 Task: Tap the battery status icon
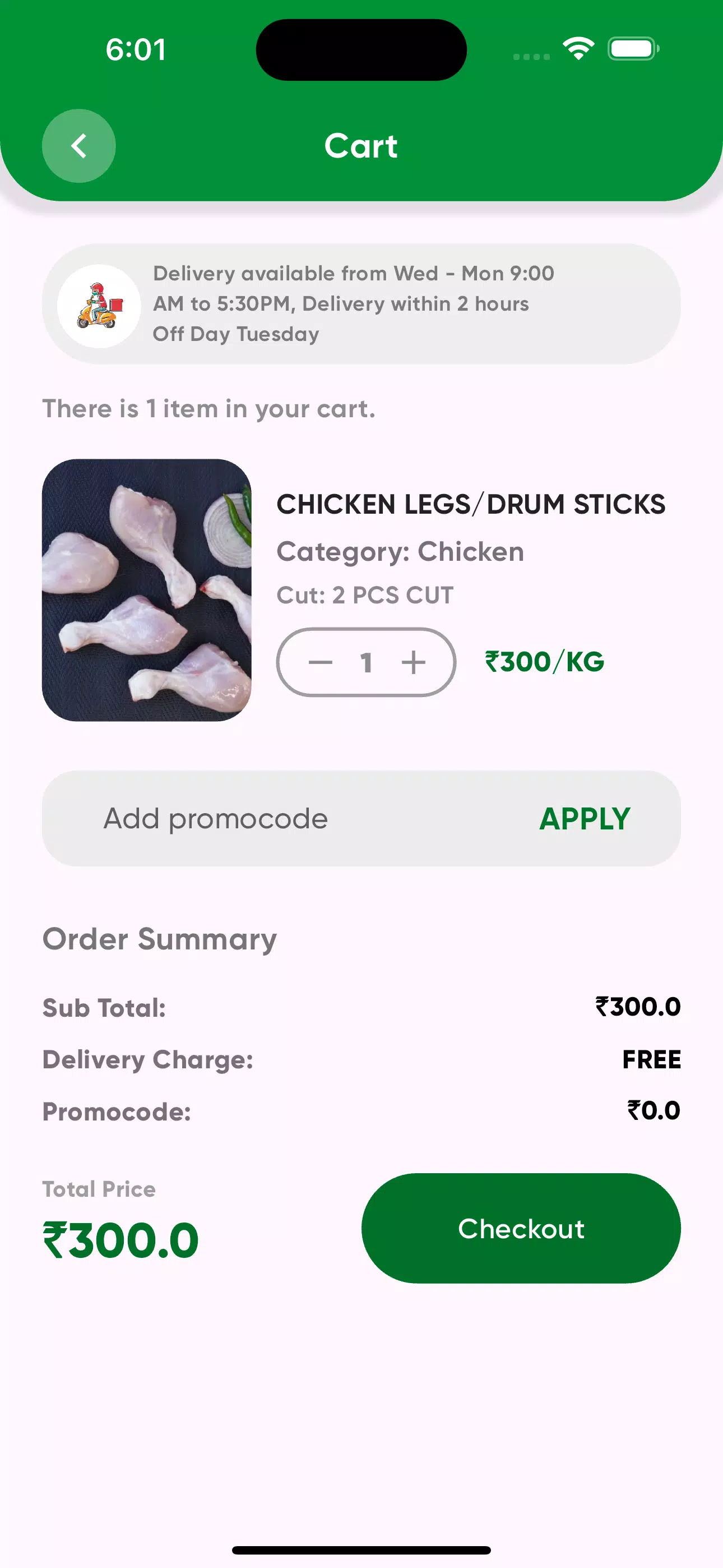pos(633,49)
